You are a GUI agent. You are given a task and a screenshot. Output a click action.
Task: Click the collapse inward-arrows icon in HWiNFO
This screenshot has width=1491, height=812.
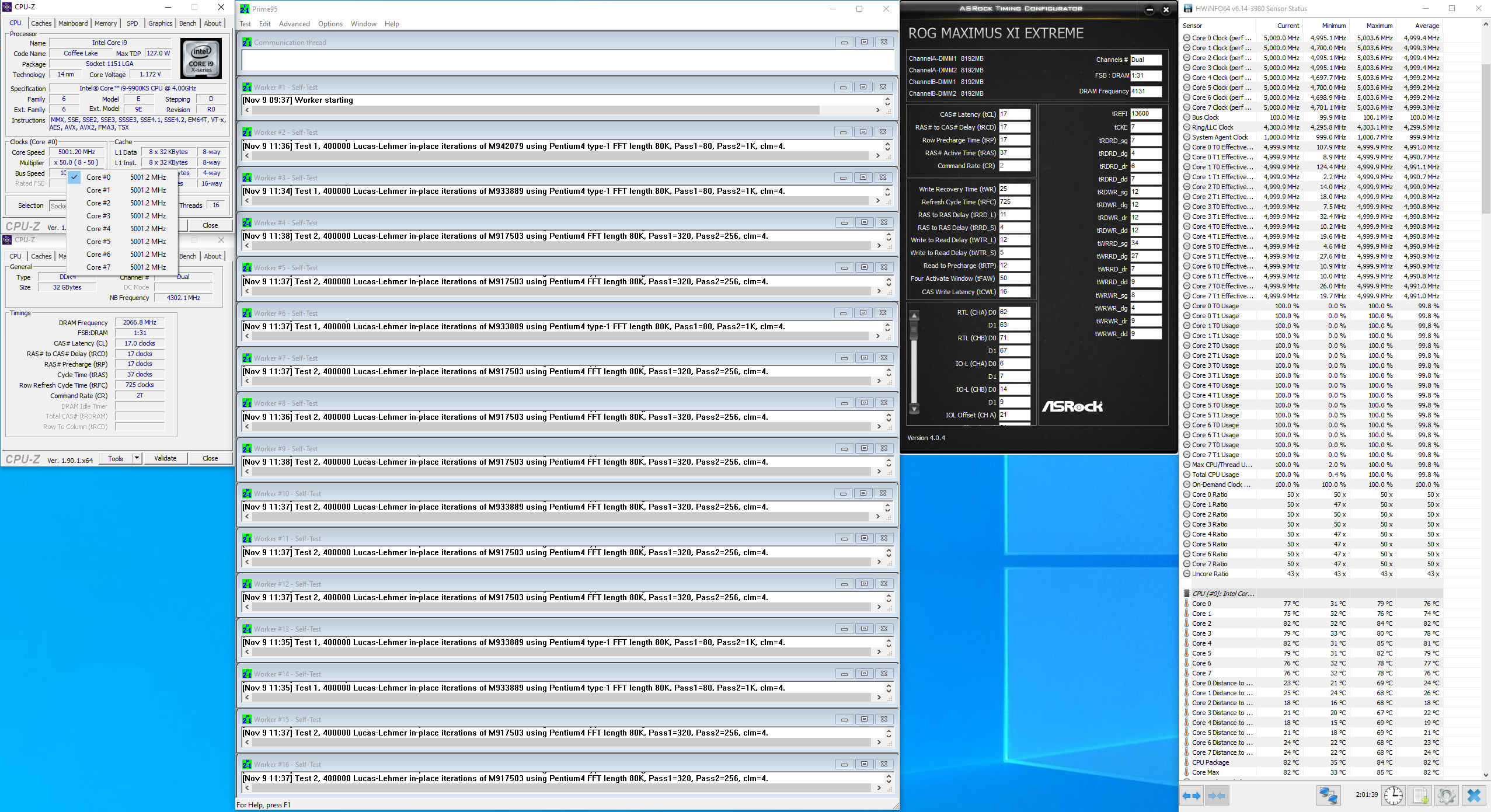coord(1217,795)
